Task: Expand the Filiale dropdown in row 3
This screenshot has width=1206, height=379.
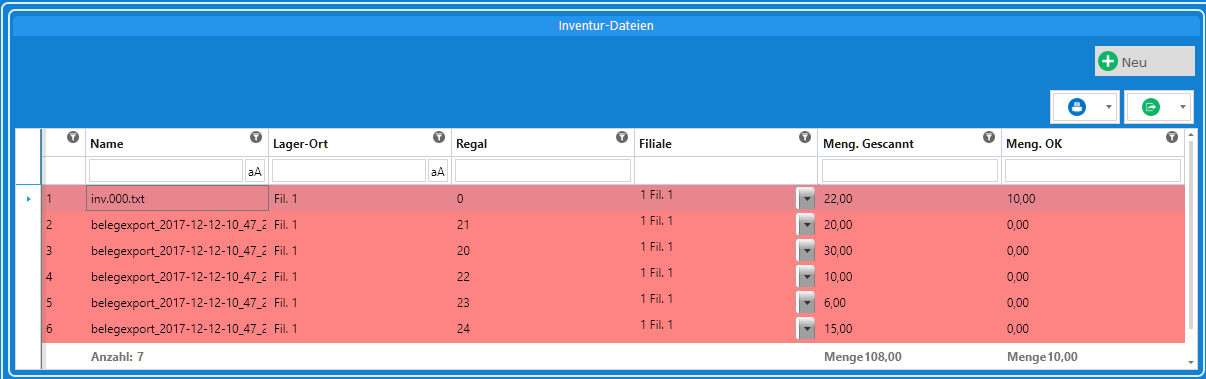Action: [x=806, y=251]
